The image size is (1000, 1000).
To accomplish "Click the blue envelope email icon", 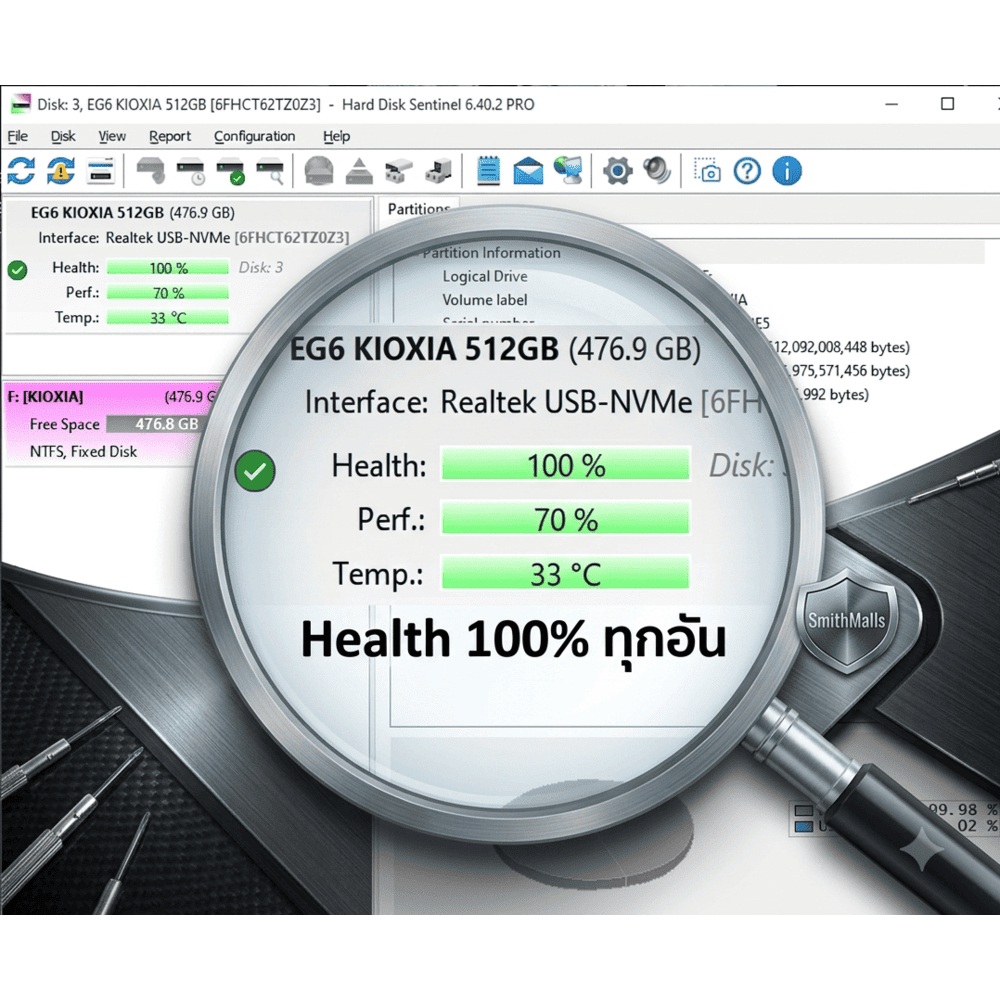I will click(529, 171).
